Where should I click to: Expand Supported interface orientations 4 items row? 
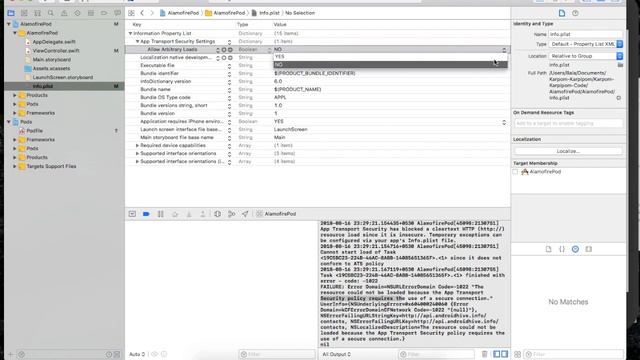click(x=138, y=162)
